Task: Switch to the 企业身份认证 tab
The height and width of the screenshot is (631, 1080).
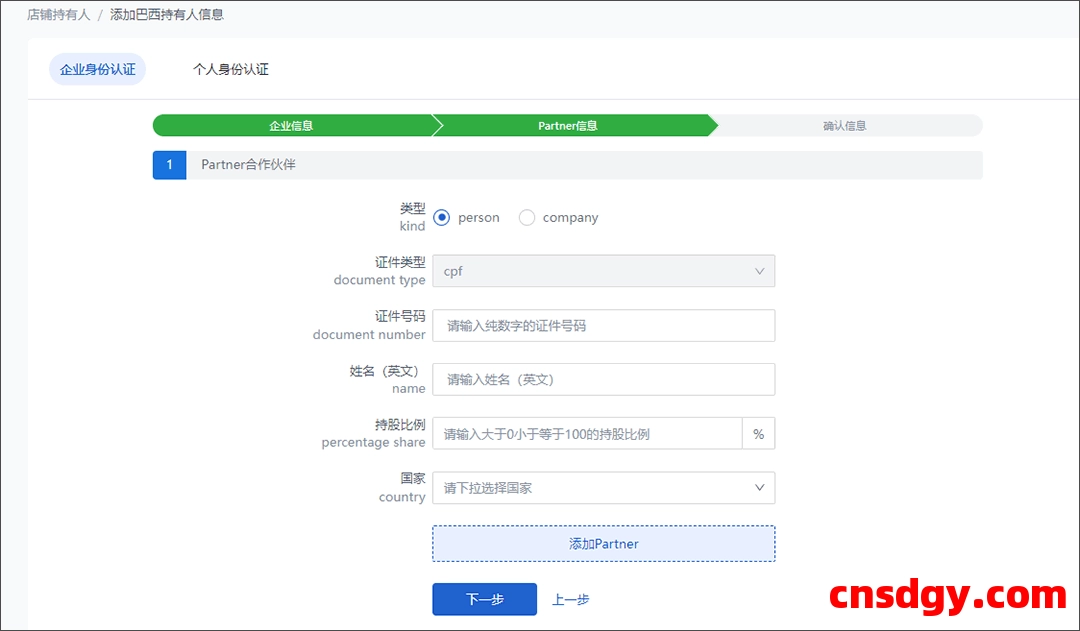Action: (96, 69)
